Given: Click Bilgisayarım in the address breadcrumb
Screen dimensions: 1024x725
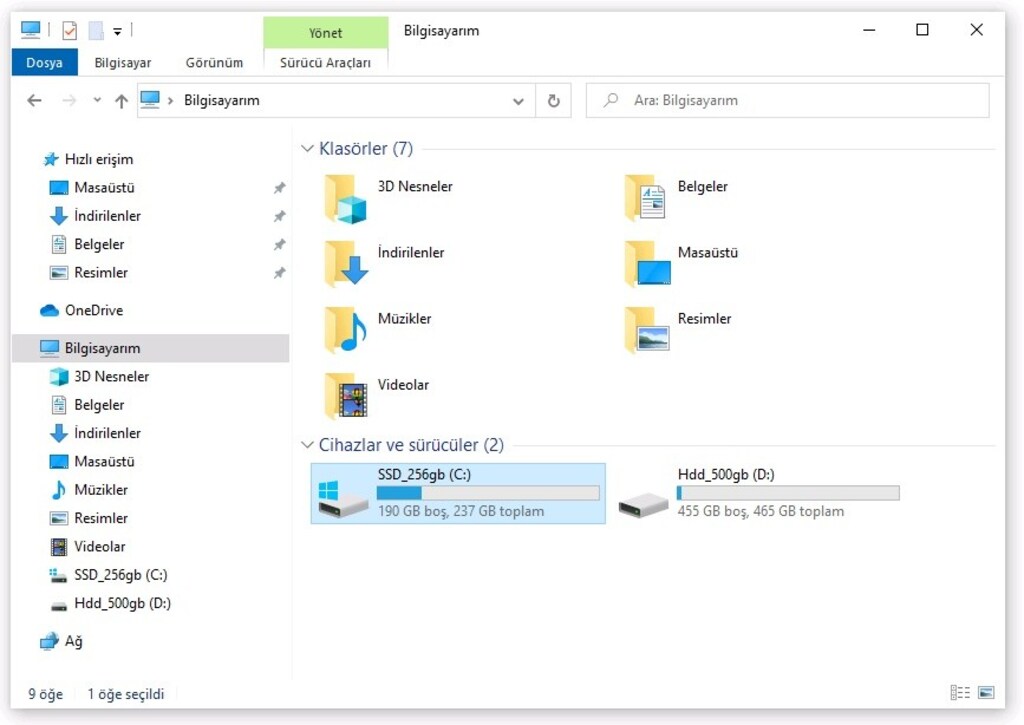Looking at the screenshot, I should click(x=221, y=101).
